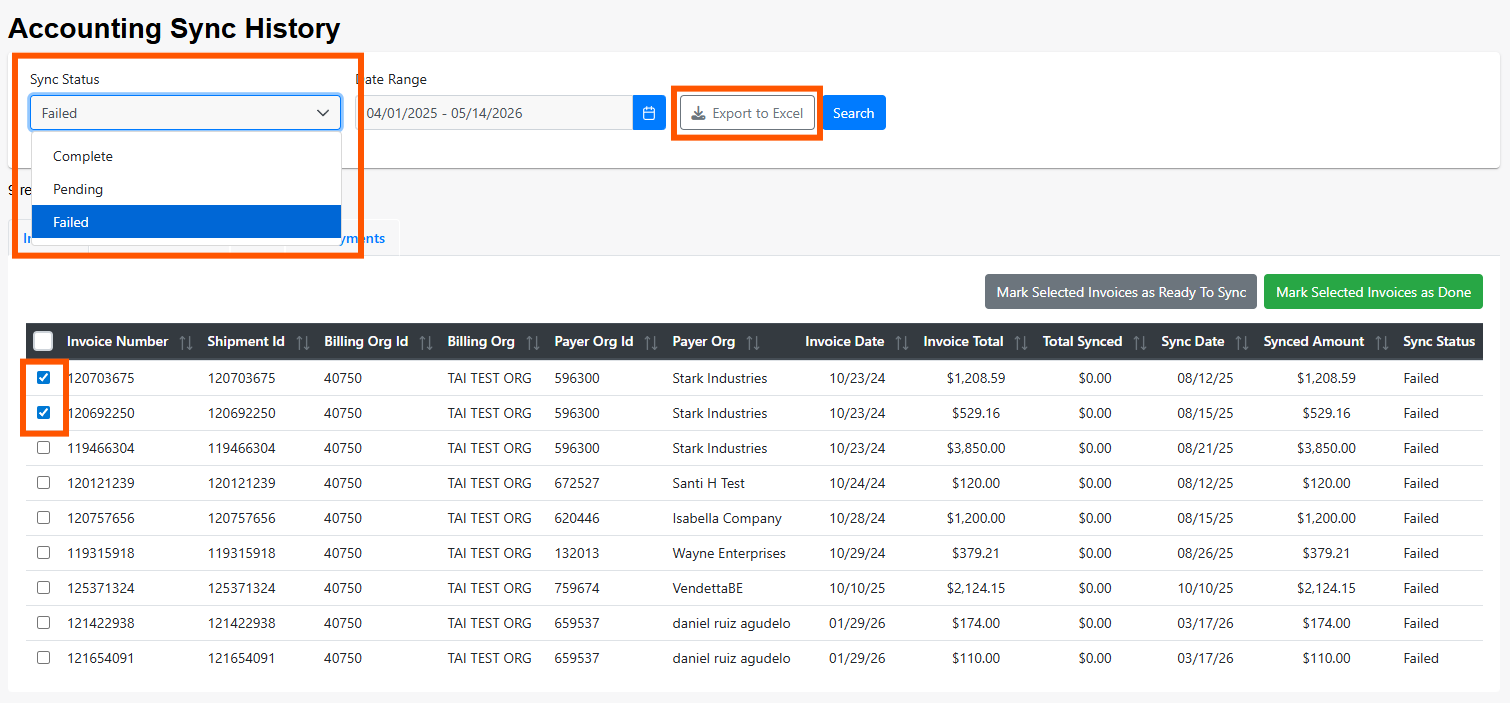The width and height of the screenshot is (1510, 703).
Task: Toggle the select-all header checkbox
Action: click(x=43, y=341)
